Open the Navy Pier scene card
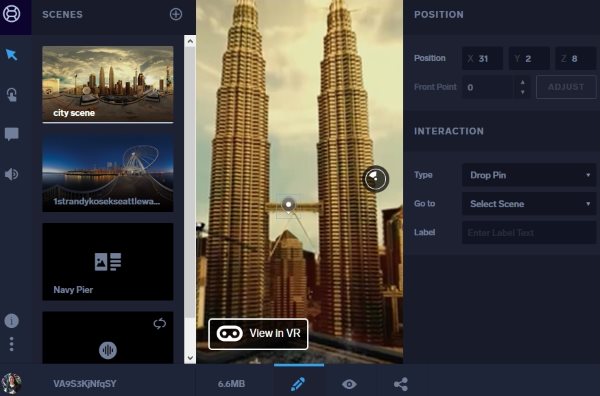Screen dimensions: 600x396 coord(108,262)
